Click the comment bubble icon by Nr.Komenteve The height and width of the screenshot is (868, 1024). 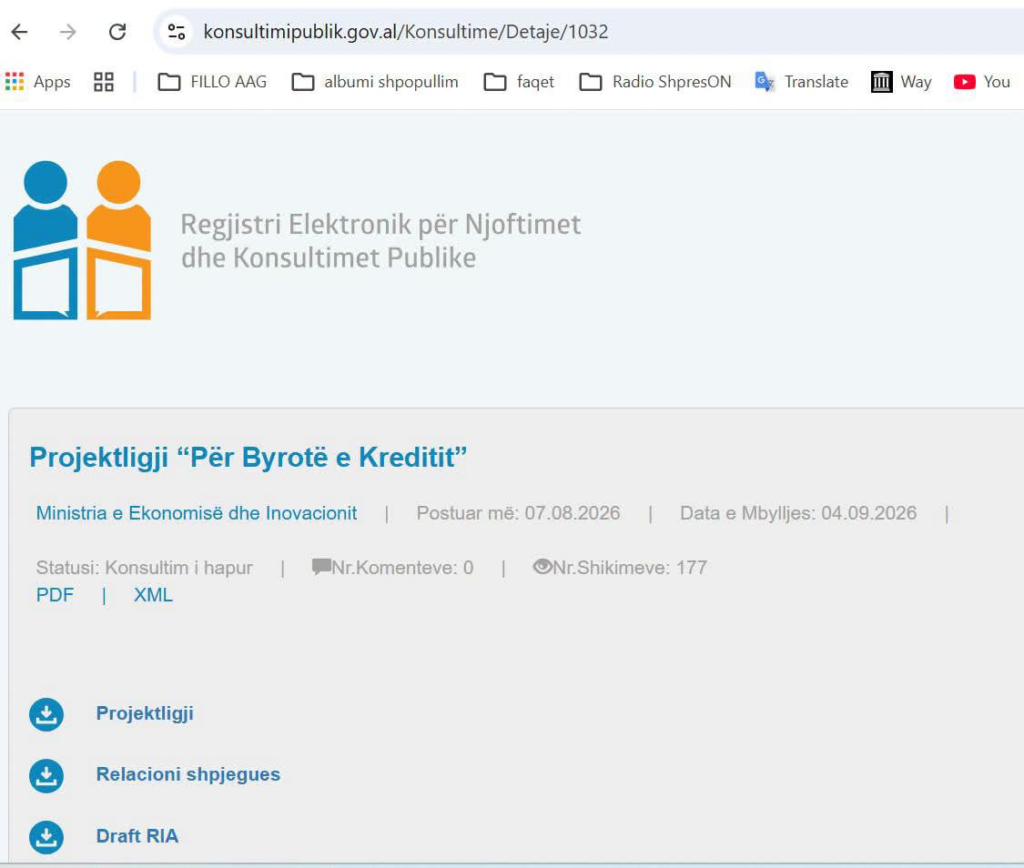point(321,566)
